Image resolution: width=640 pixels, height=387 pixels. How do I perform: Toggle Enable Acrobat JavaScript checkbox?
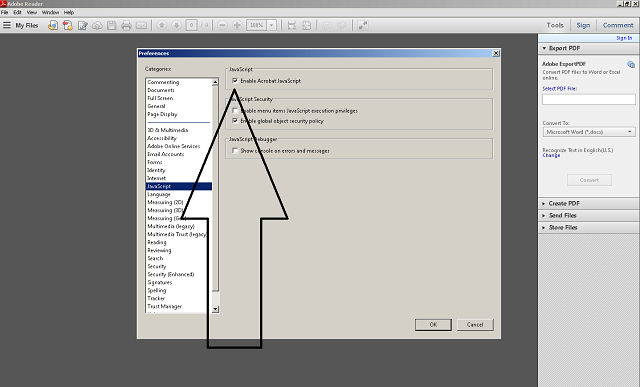point(235,81)
